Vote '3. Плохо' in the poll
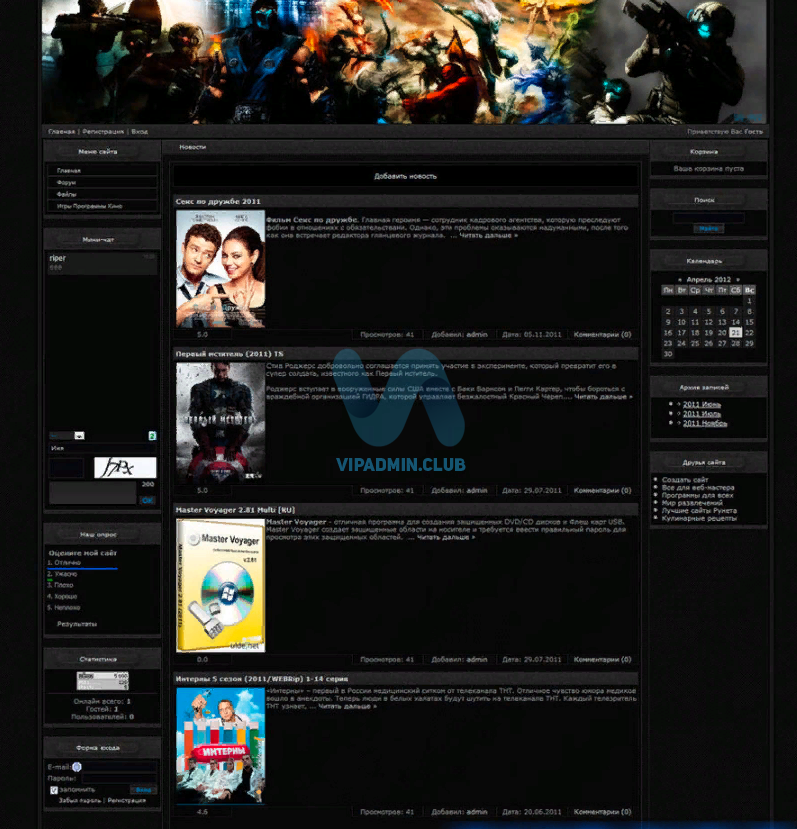The height and width of the screenshot is (829, 797). coord(60,585)
